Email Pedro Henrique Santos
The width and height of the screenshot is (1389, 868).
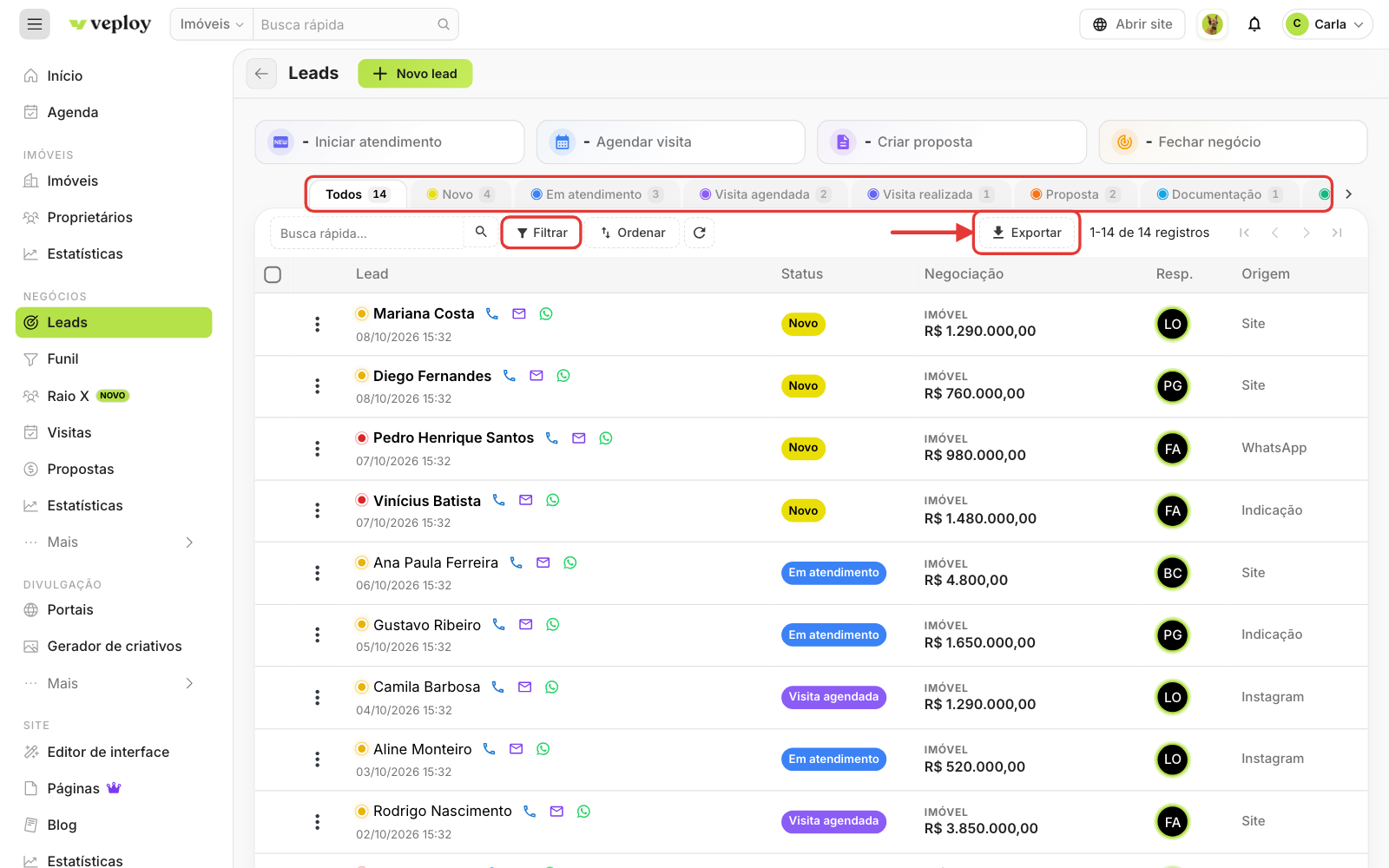tap(579, 438)
